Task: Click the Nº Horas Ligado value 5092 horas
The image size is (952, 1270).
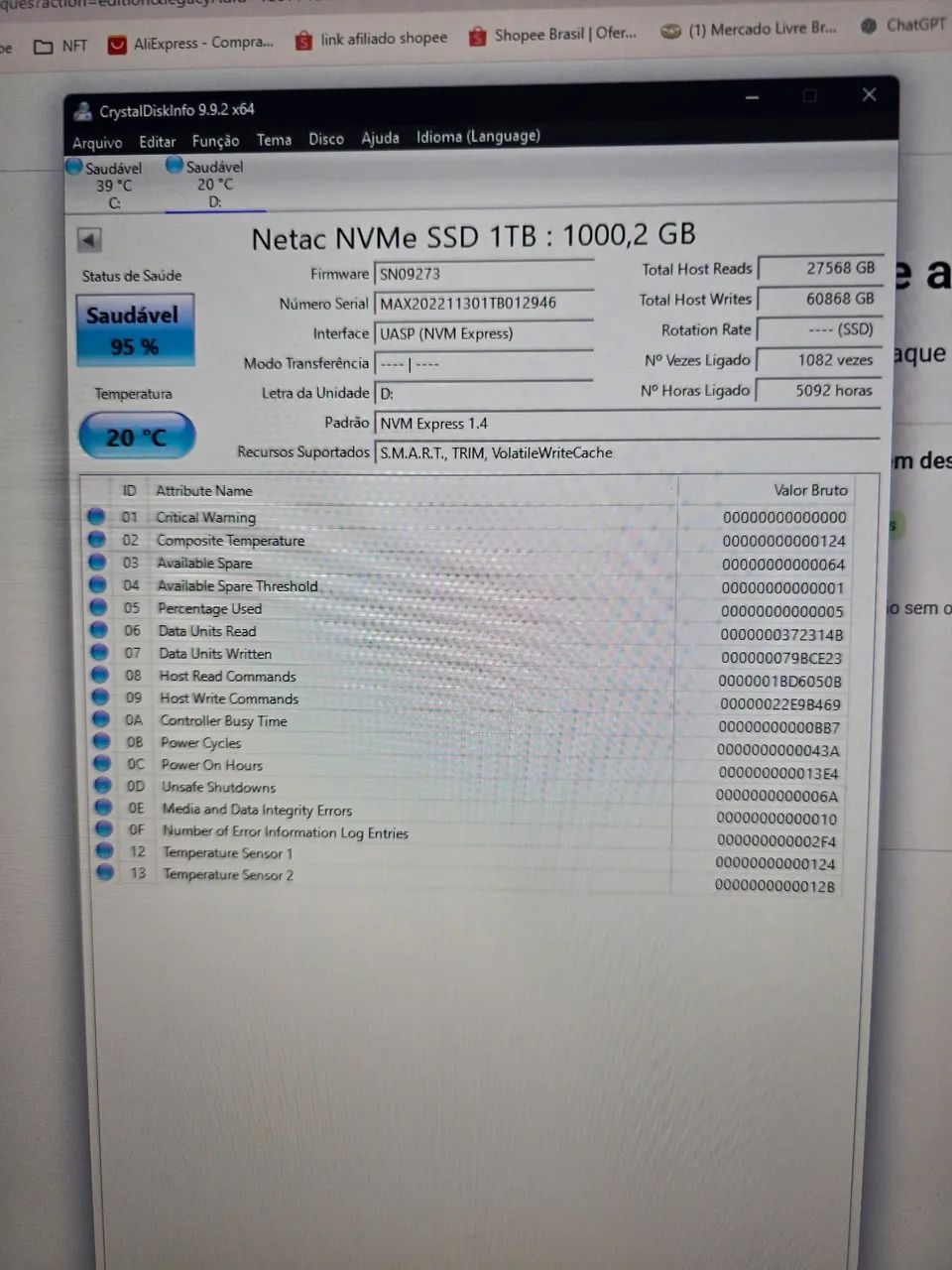Action: click(819, 391)
